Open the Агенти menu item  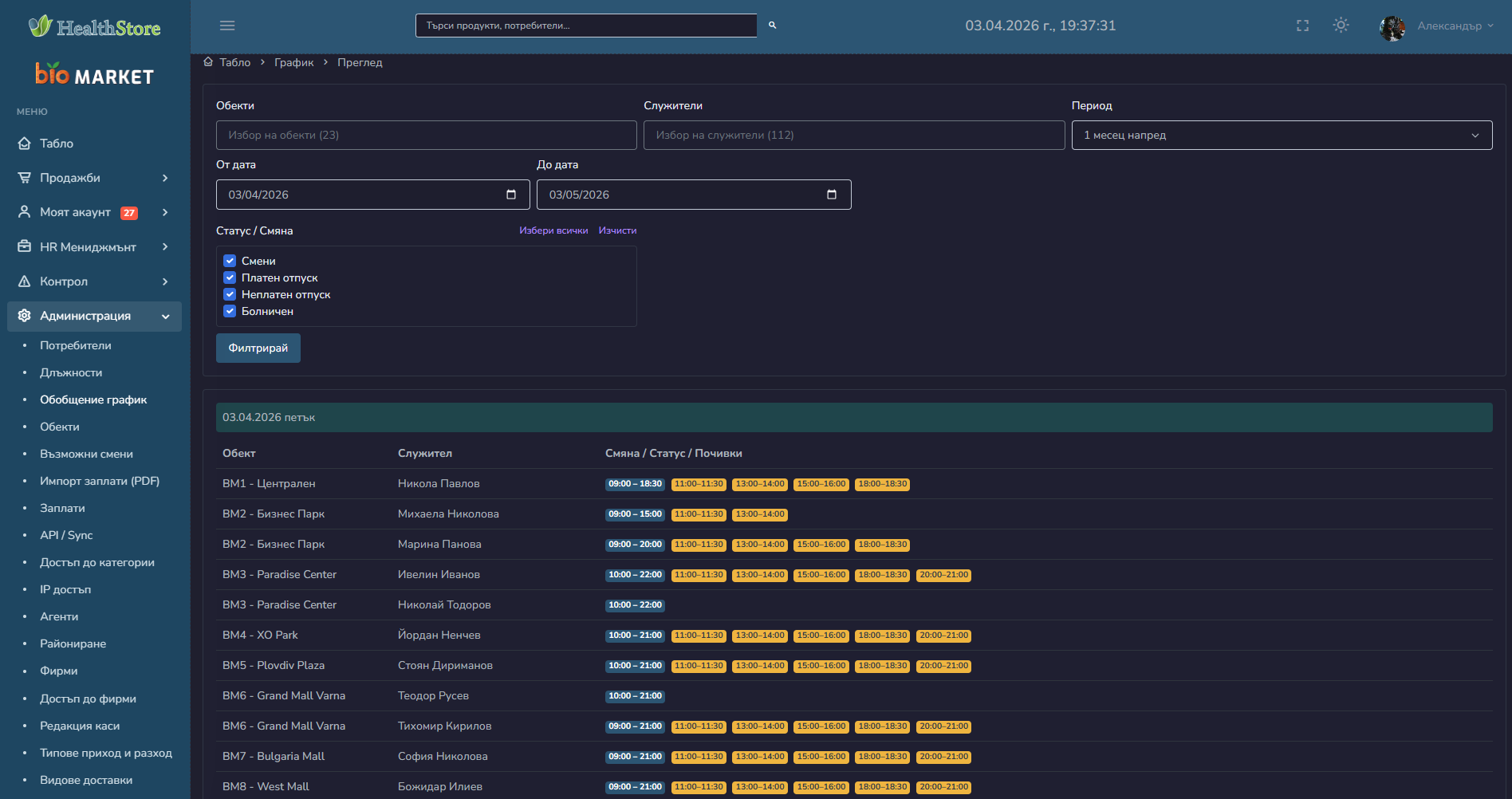coord(59,616)
